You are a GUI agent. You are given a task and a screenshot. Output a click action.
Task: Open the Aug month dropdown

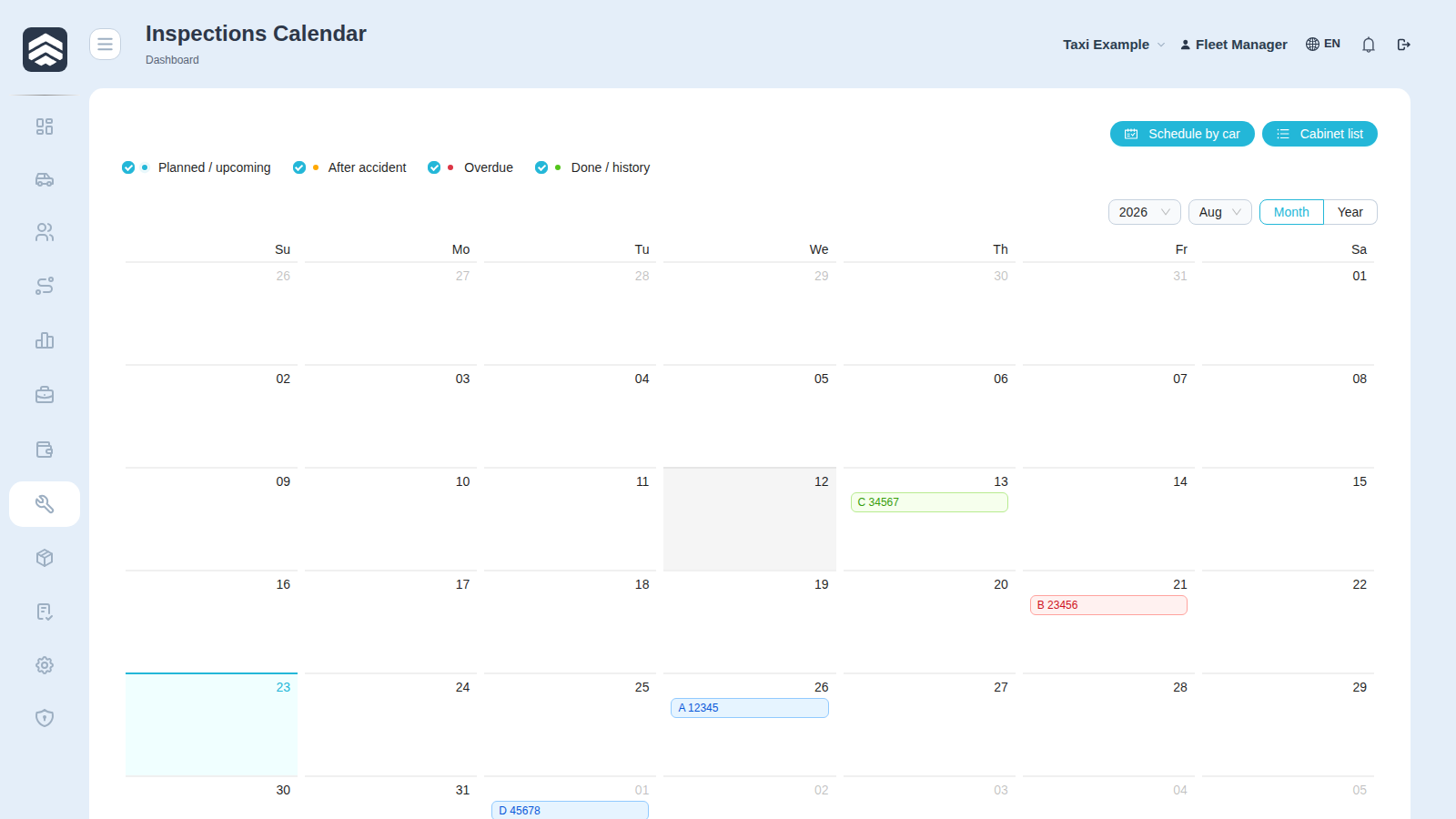[1220, 212]
